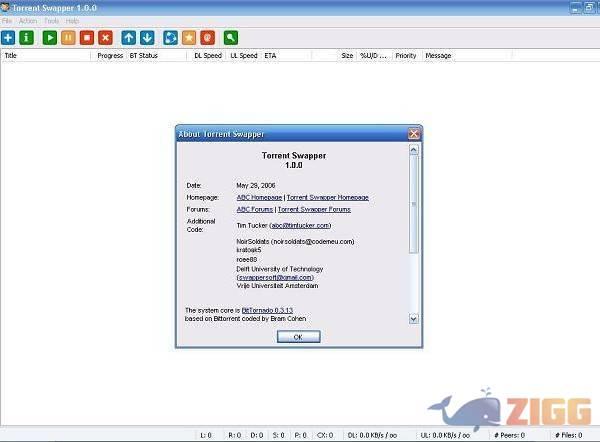Click the green magnifier search icon
This screenshot has height=442, width=600.
coord(231,37)
